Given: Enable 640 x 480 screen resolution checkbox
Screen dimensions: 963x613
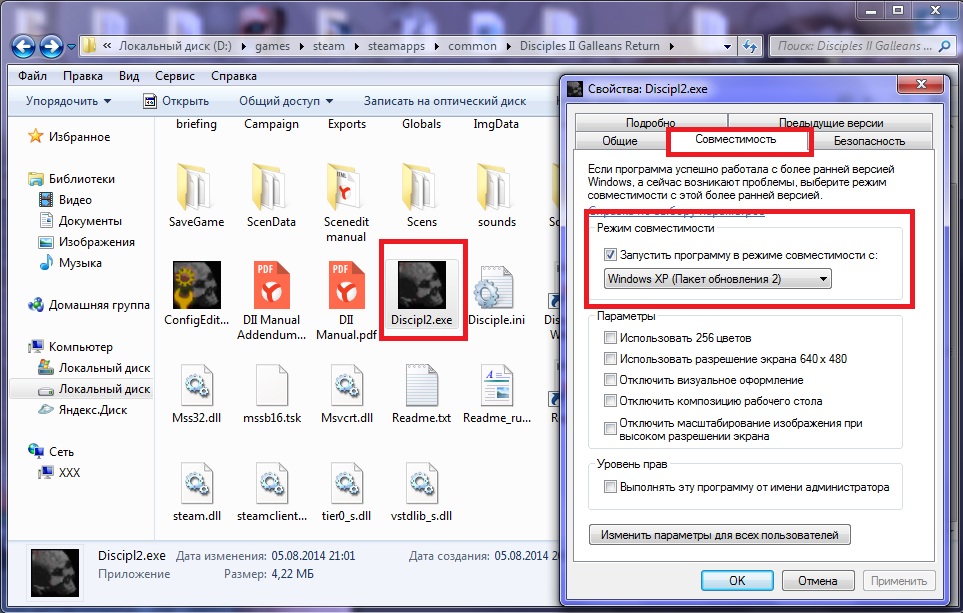Looking at the screenshot, I should click(x=611, y=359).
